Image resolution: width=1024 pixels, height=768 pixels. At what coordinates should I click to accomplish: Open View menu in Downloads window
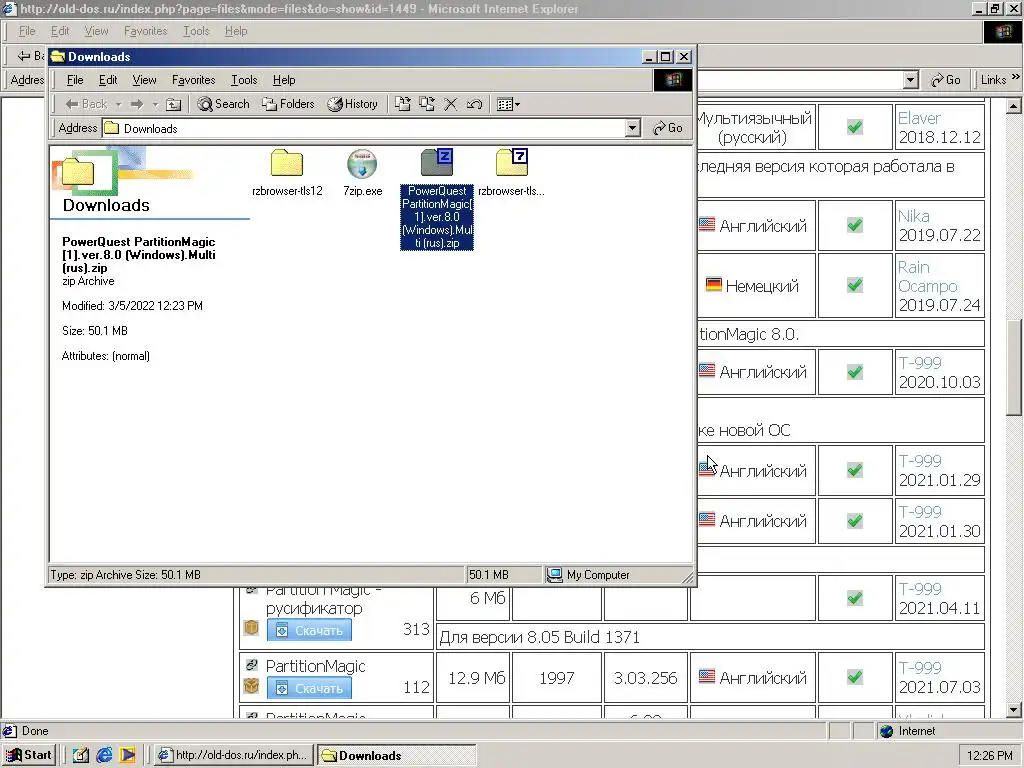point(144,80)
